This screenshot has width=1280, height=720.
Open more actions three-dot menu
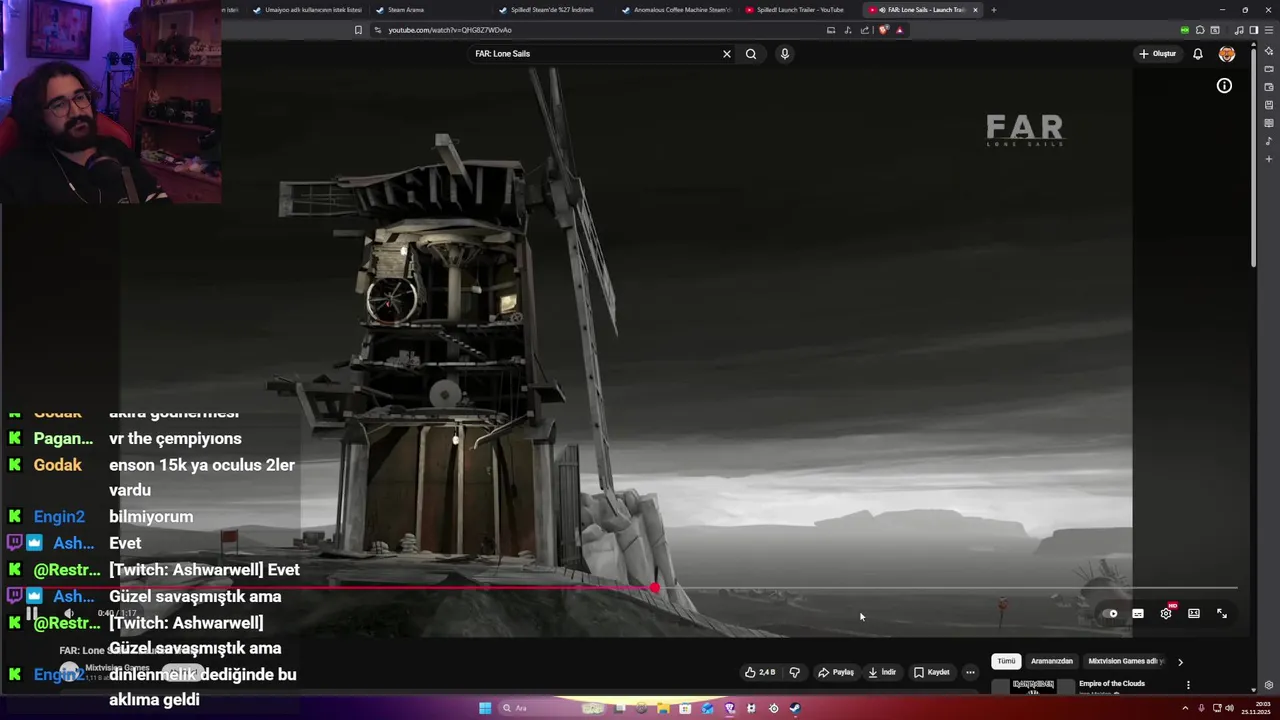click(970, 672)
